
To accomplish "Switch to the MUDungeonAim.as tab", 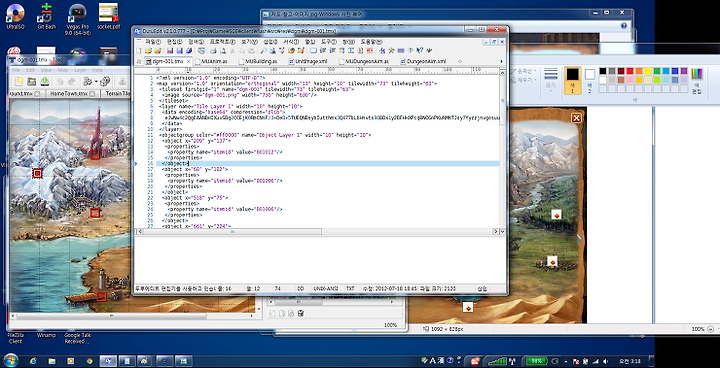I will pyautogui.click(x=363, y=61).
